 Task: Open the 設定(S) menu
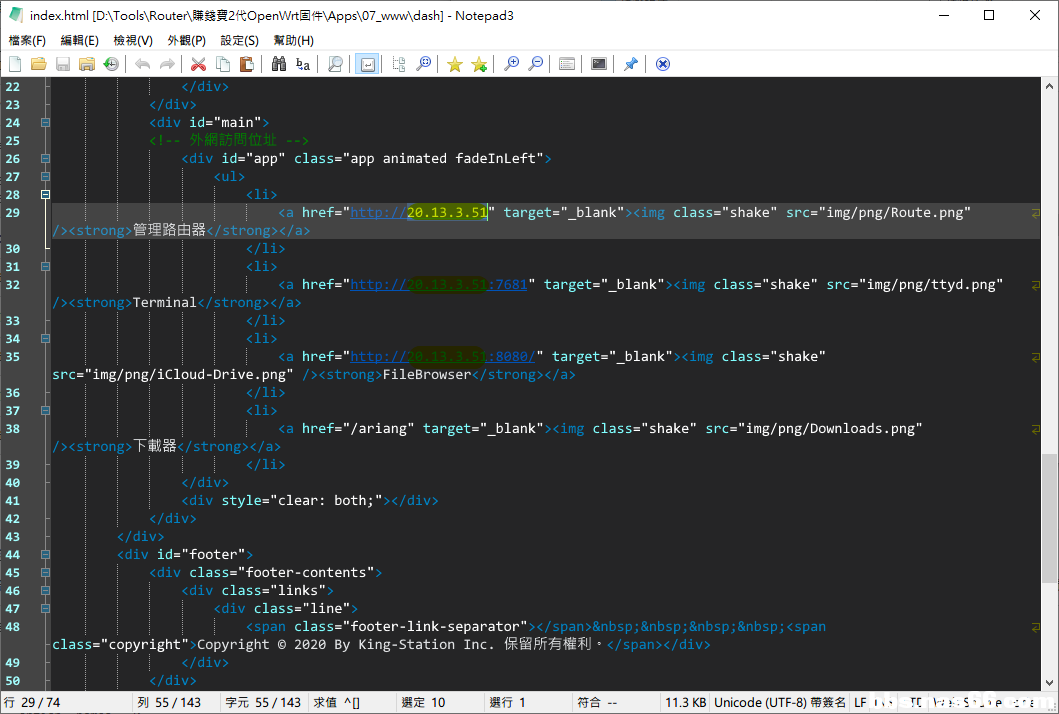pyautogui.click(x=239, y=40)
